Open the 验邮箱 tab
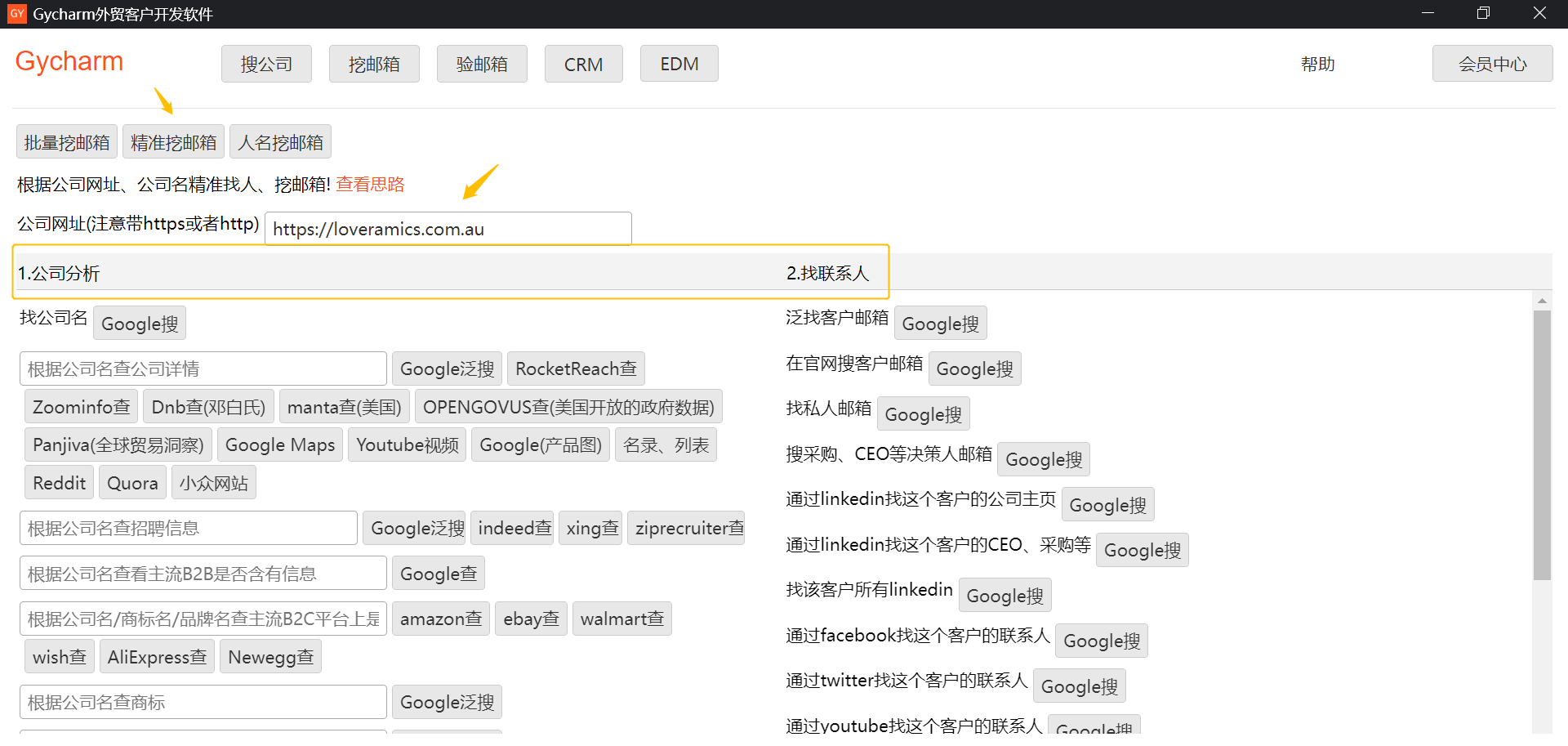This screenshot has height=746, width=1568. point(482,64)
